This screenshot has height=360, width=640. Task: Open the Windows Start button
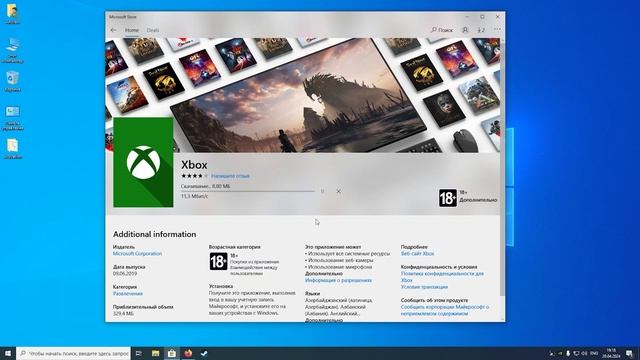pos(8,353)
